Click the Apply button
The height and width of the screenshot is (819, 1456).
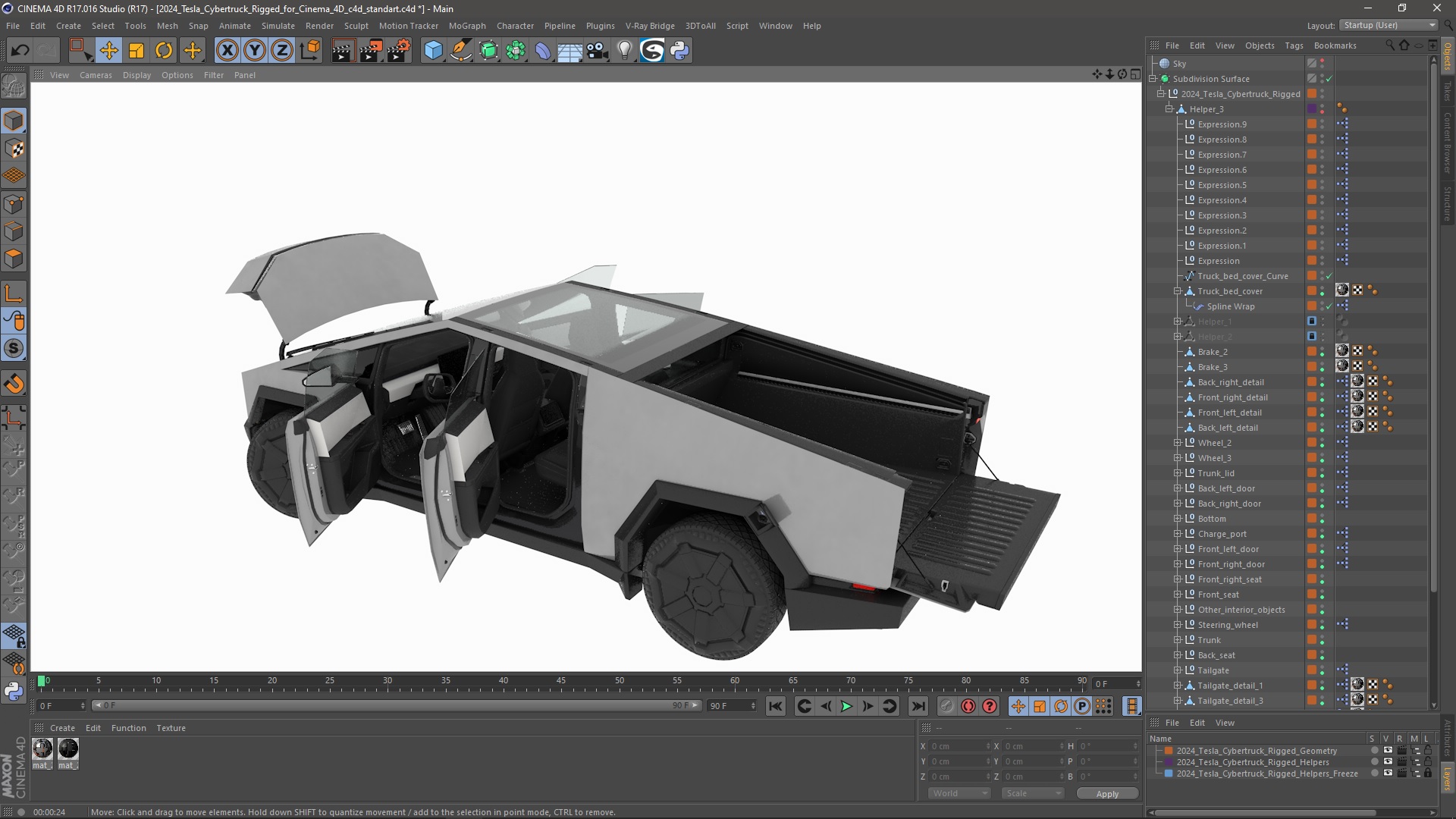tap(1107, 794)
